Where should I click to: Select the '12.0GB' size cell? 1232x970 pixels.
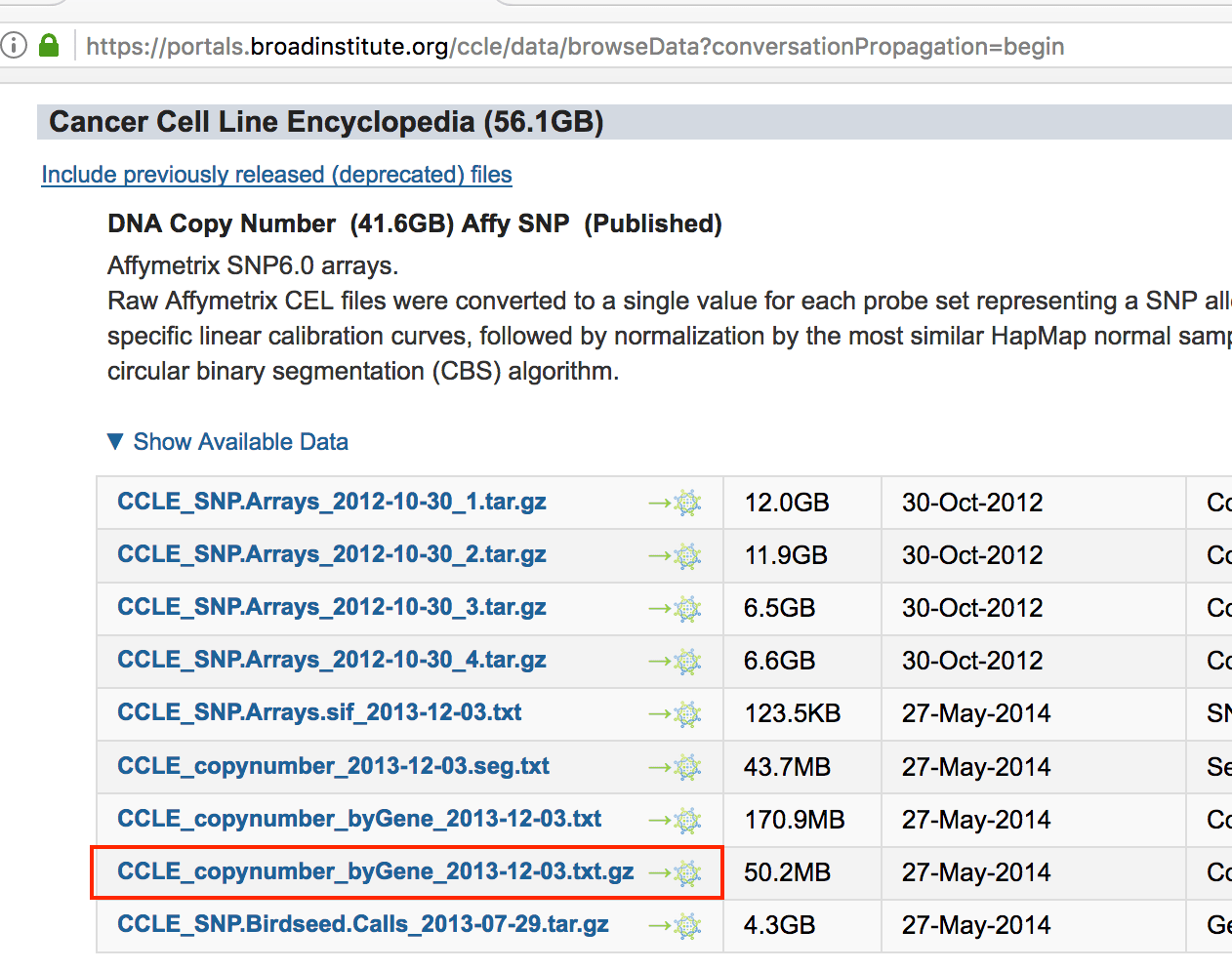801,503
